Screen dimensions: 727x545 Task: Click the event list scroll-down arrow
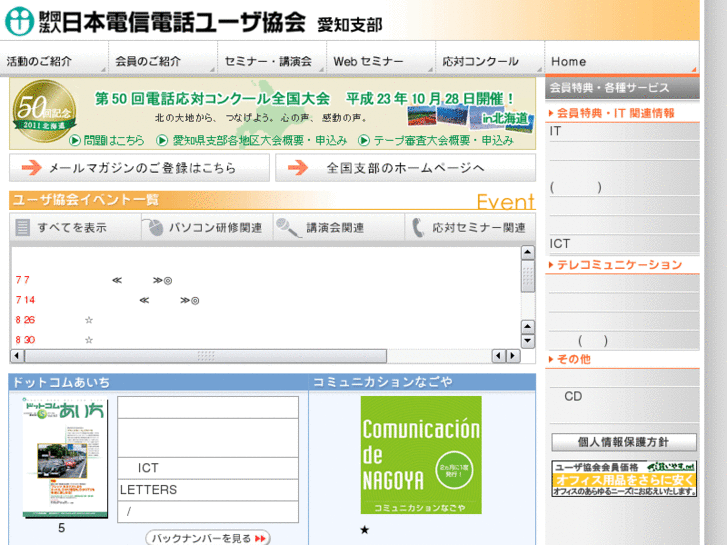[528, 341]
